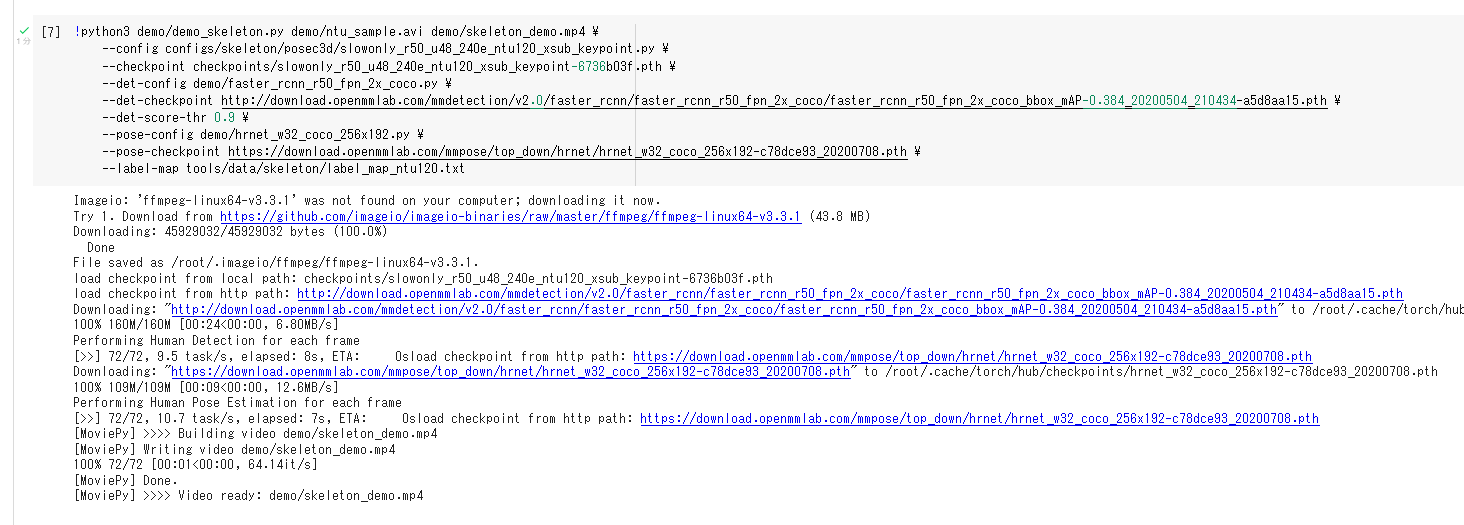
Task: Place cursor on the --checkpoint slowonly line
Action: pos(389,67)
